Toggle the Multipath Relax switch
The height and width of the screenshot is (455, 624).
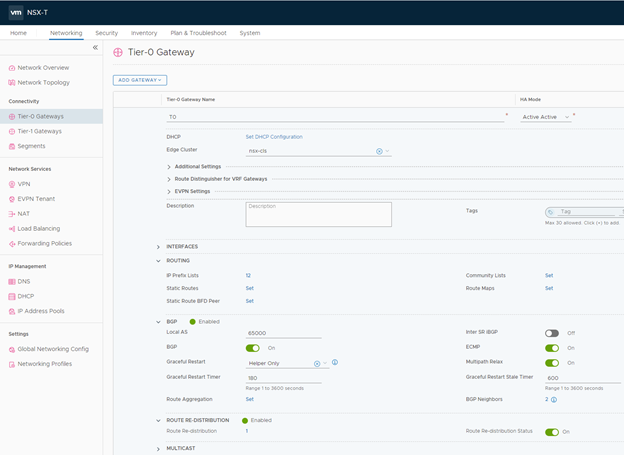[552, 363]
